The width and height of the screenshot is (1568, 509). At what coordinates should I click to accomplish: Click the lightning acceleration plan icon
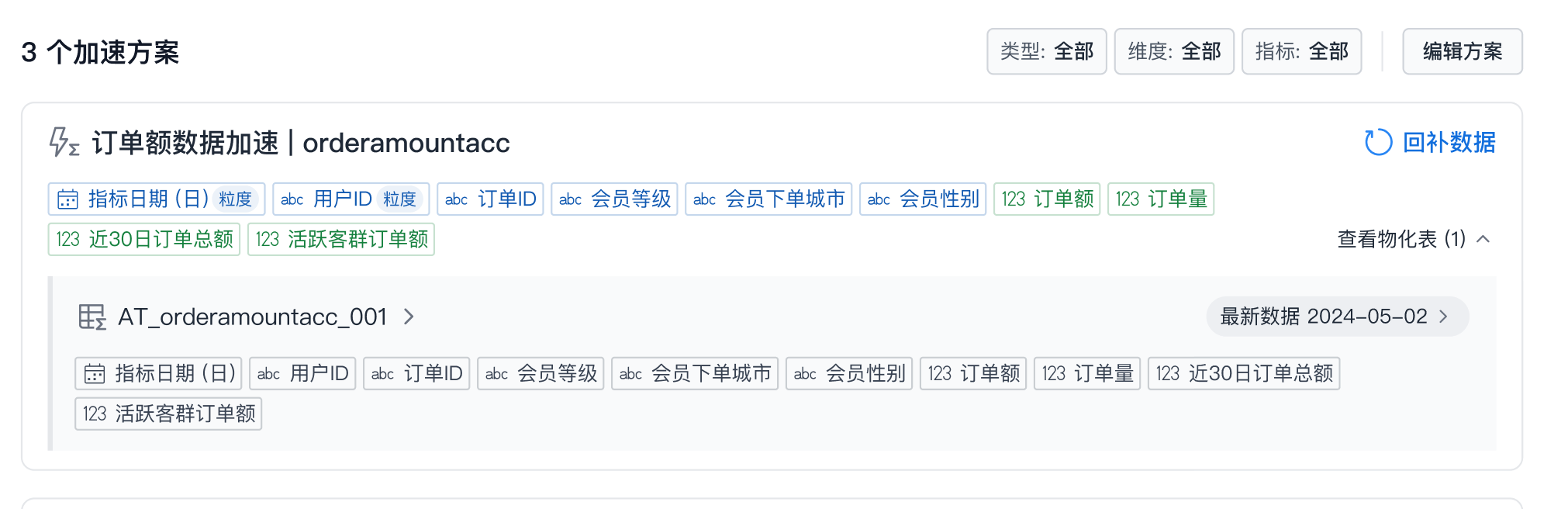[x=64, y=143]
